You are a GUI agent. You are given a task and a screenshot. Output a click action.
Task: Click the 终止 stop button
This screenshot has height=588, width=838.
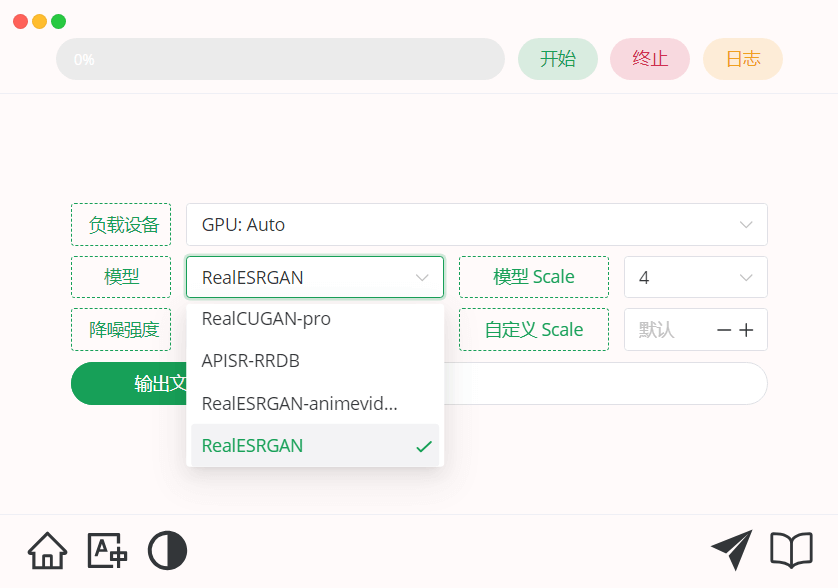[650, 59]
